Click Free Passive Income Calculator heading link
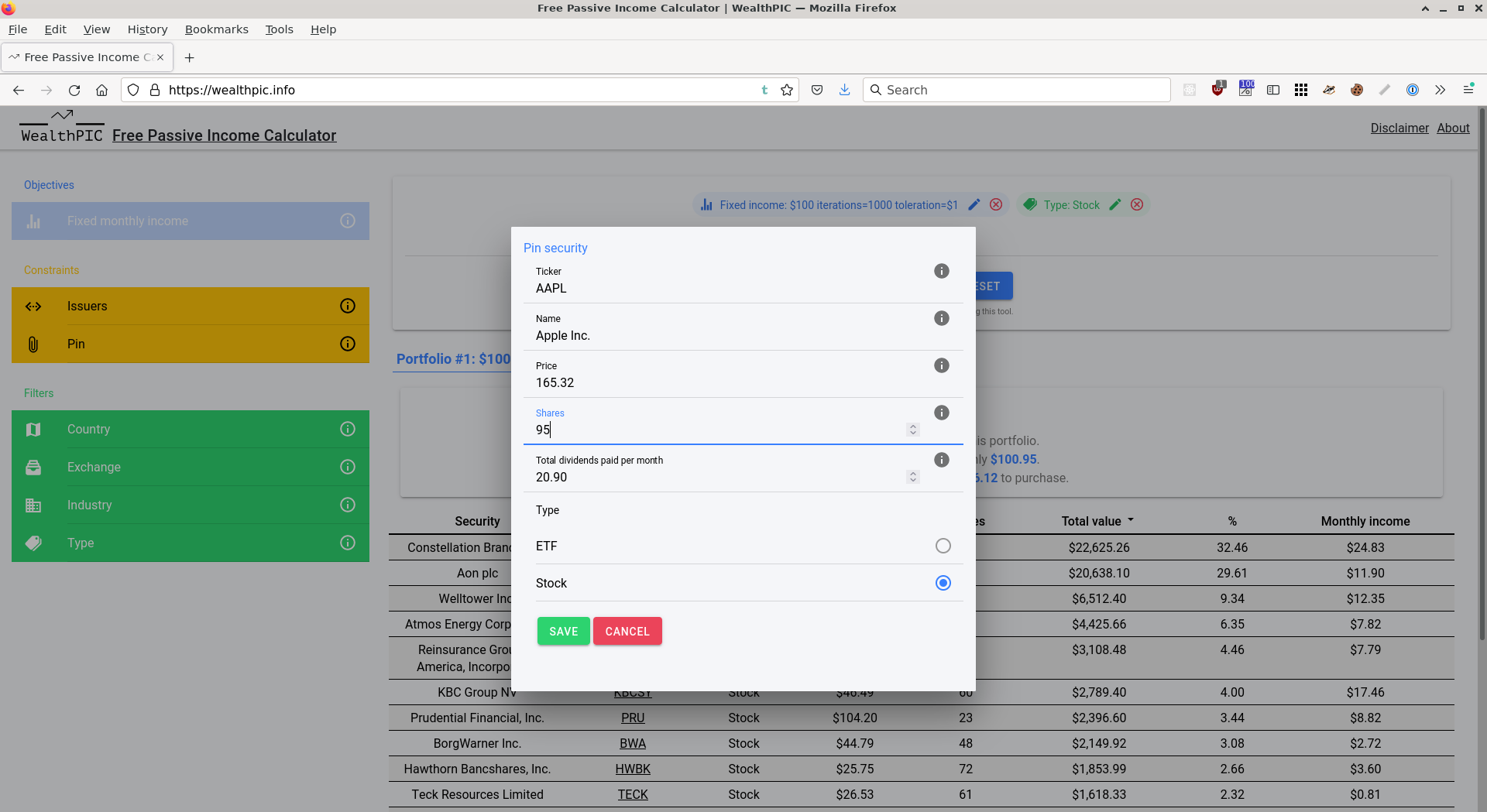This screenshot has height=812, width=1487. click(224, 135)
